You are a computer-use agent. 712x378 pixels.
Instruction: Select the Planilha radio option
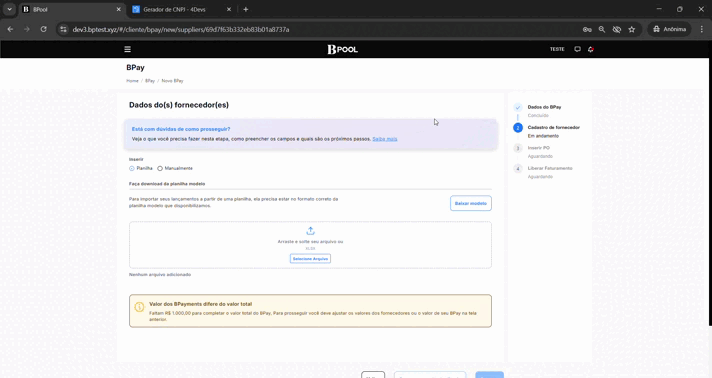tap(132, 168)
